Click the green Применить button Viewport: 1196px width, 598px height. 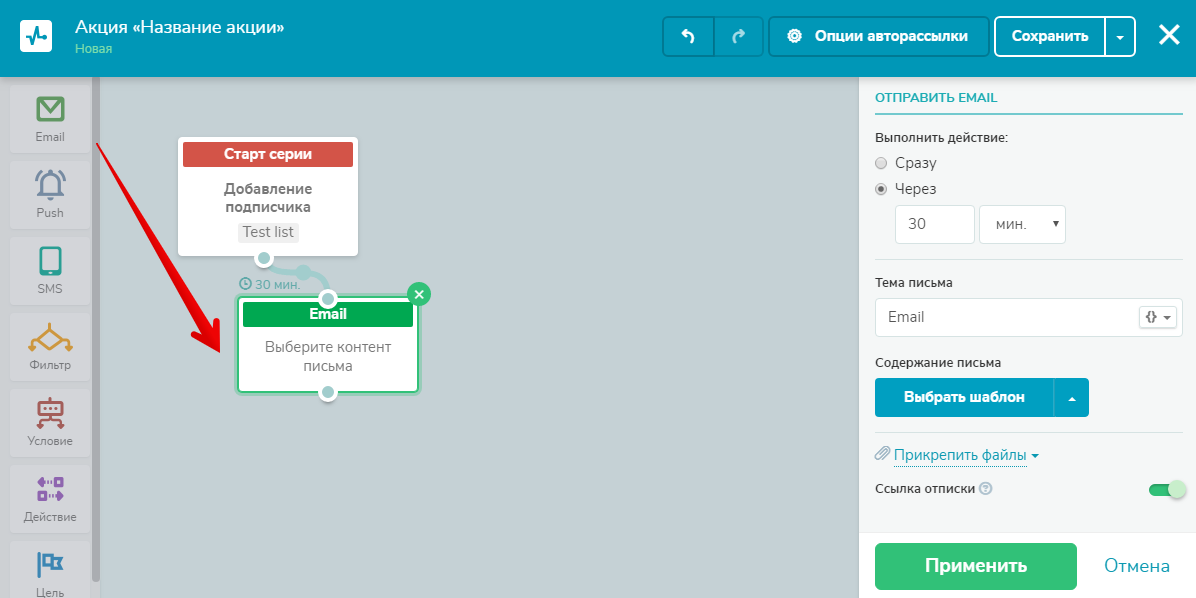click(976, 566)
